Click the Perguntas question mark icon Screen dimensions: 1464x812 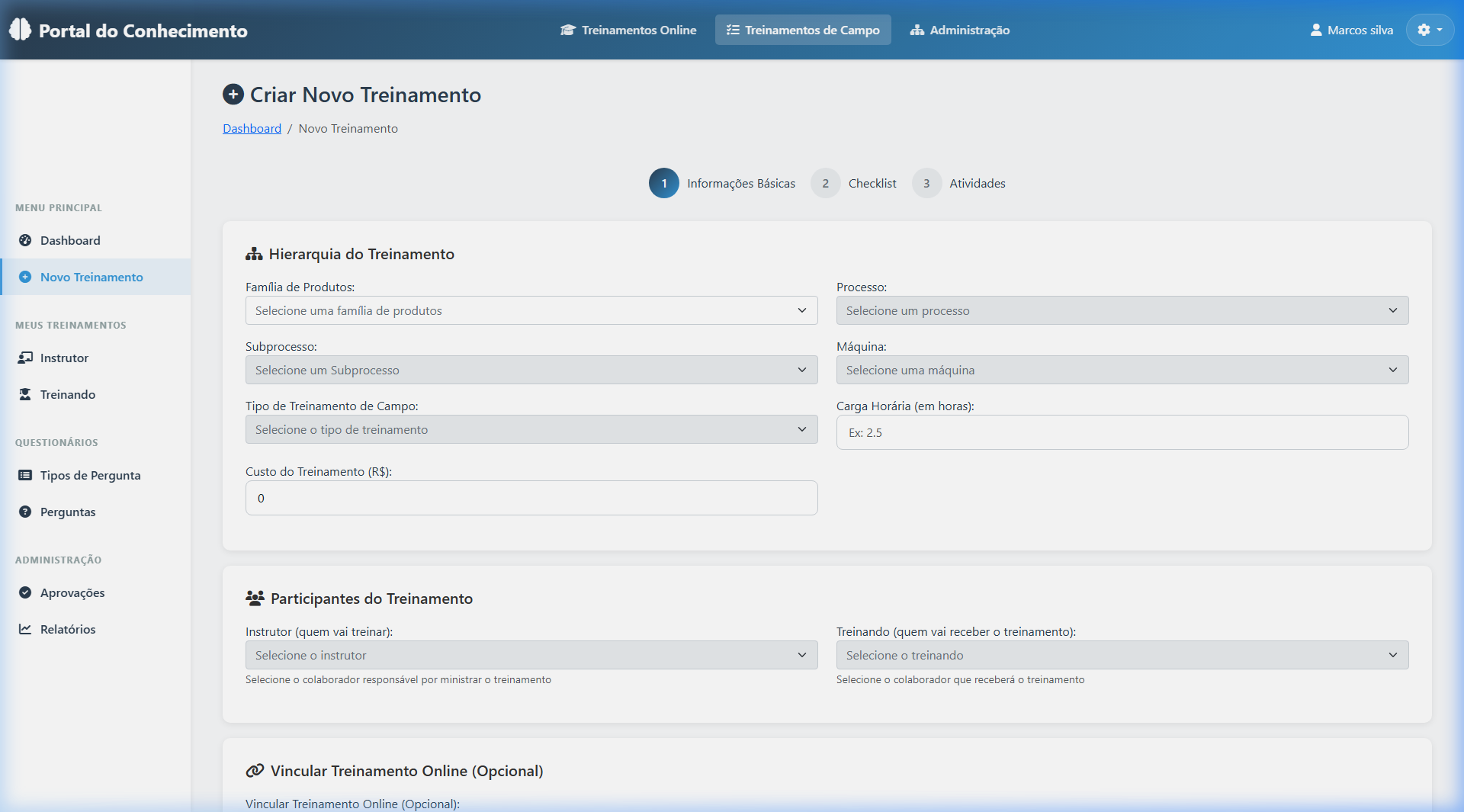[x=25, y=512]
